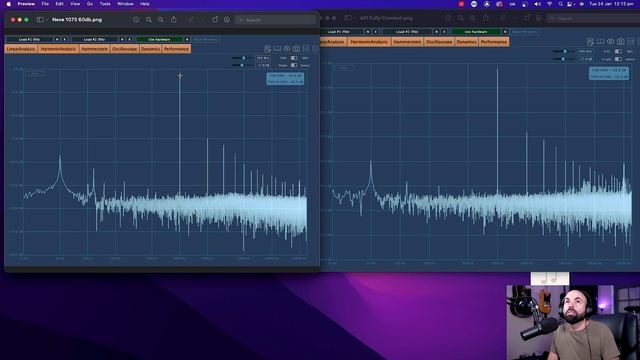Screen dimensions: 640x360
Task: Share the API Fully Cranked.png file
Action: pyautogui.click(x=486, y=18)
